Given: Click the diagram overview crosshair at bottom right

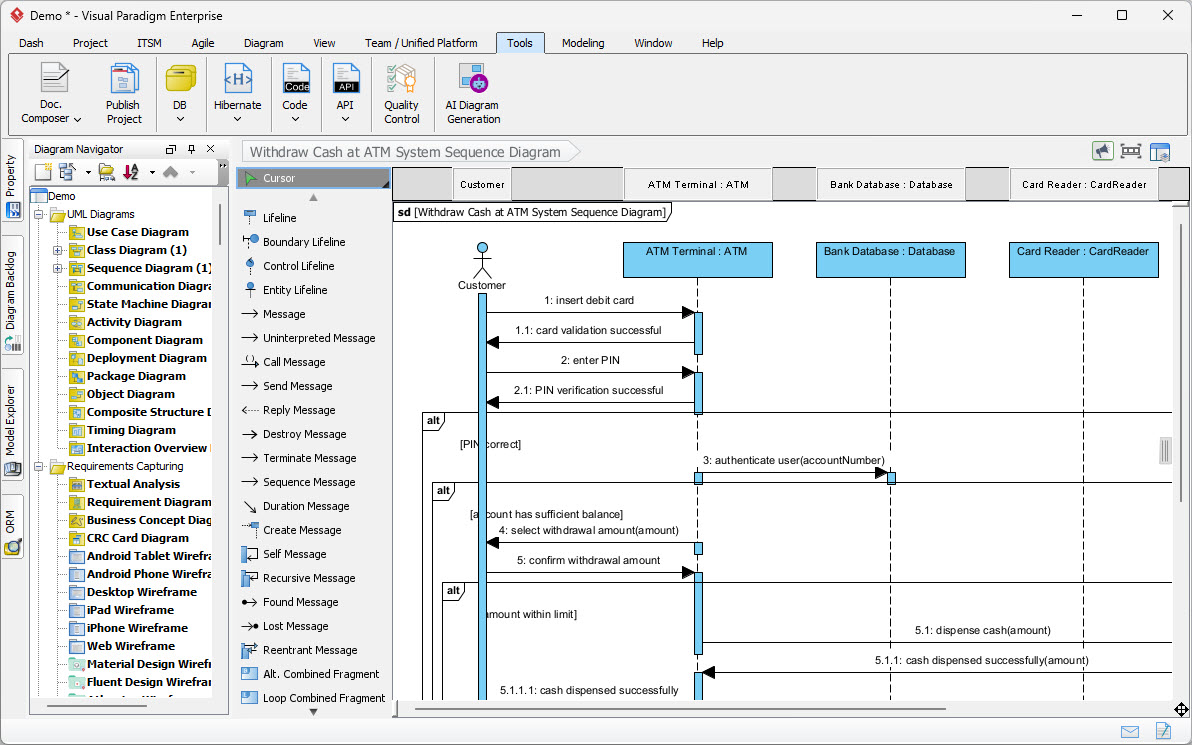Looking at the screenshot, I should click(x=1181, y=709).
